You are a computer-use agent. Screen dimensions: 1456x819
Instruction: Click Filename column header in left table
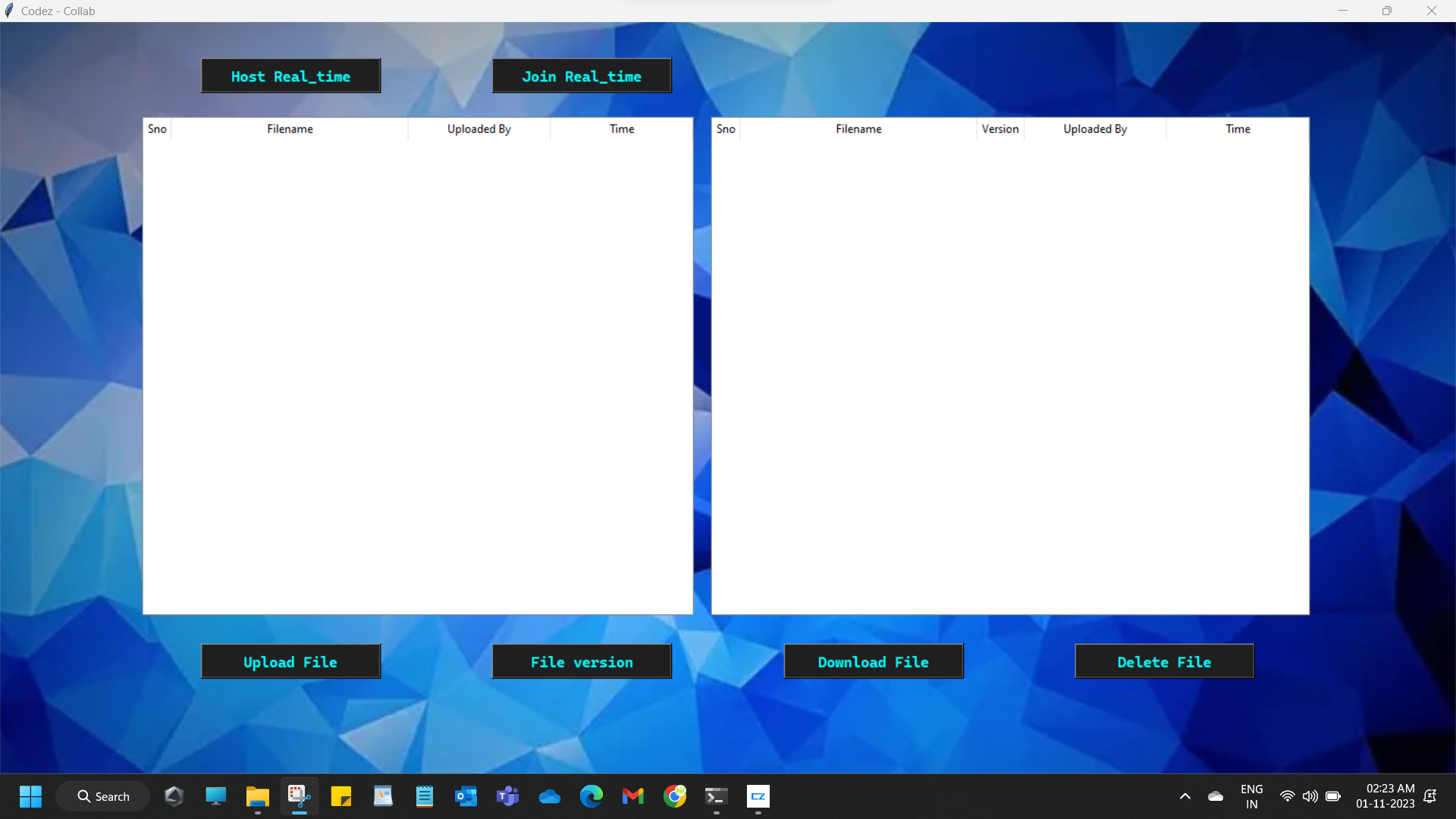click(290, 129)
